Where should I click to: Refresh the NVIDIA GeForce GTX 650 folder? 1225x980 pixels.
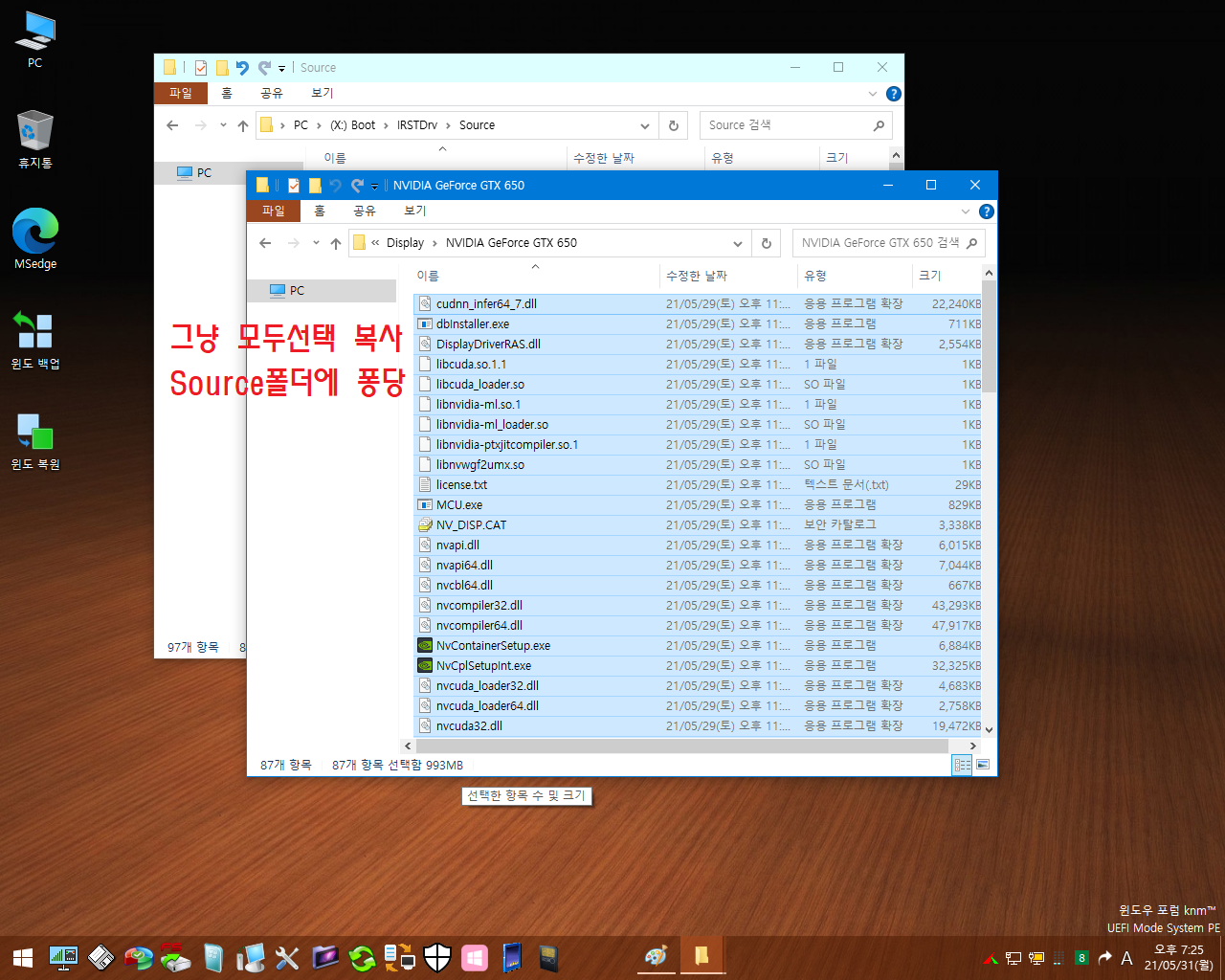(767, 243)
